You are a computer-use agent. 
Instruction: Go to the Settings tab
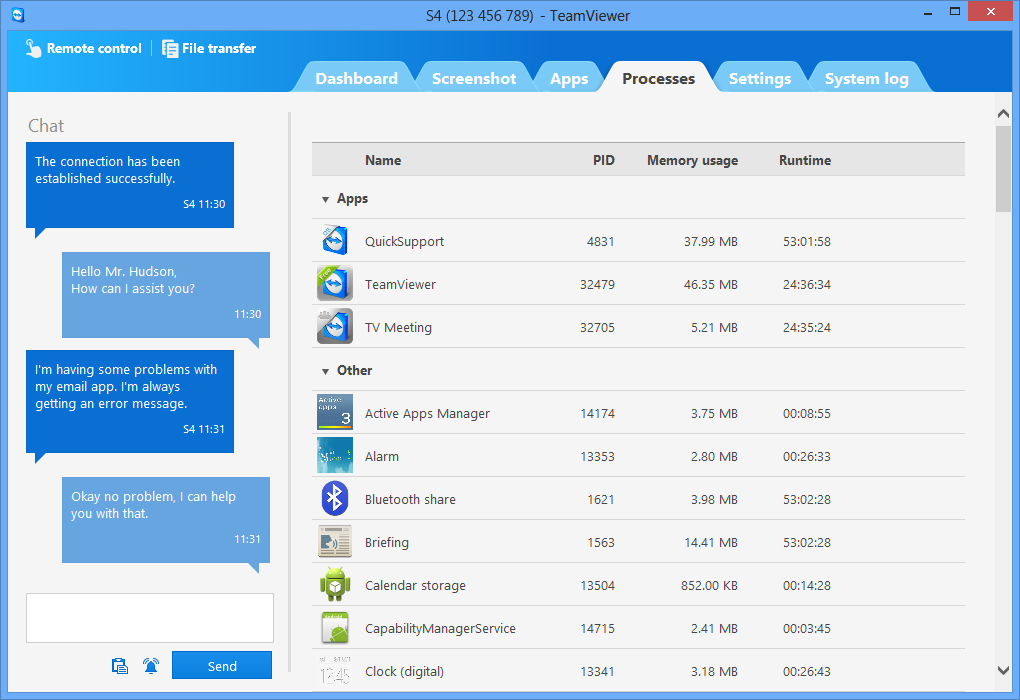tap(760, 78)
